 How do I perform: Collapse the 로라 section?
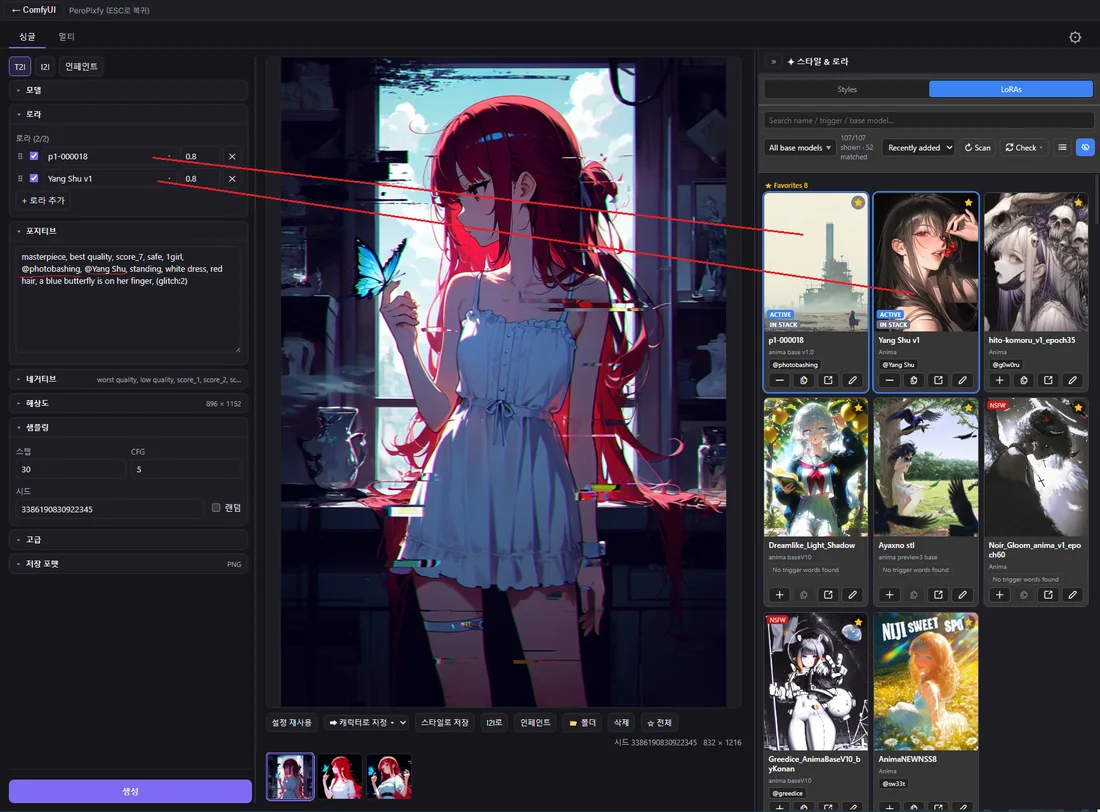tap(128, 114)
